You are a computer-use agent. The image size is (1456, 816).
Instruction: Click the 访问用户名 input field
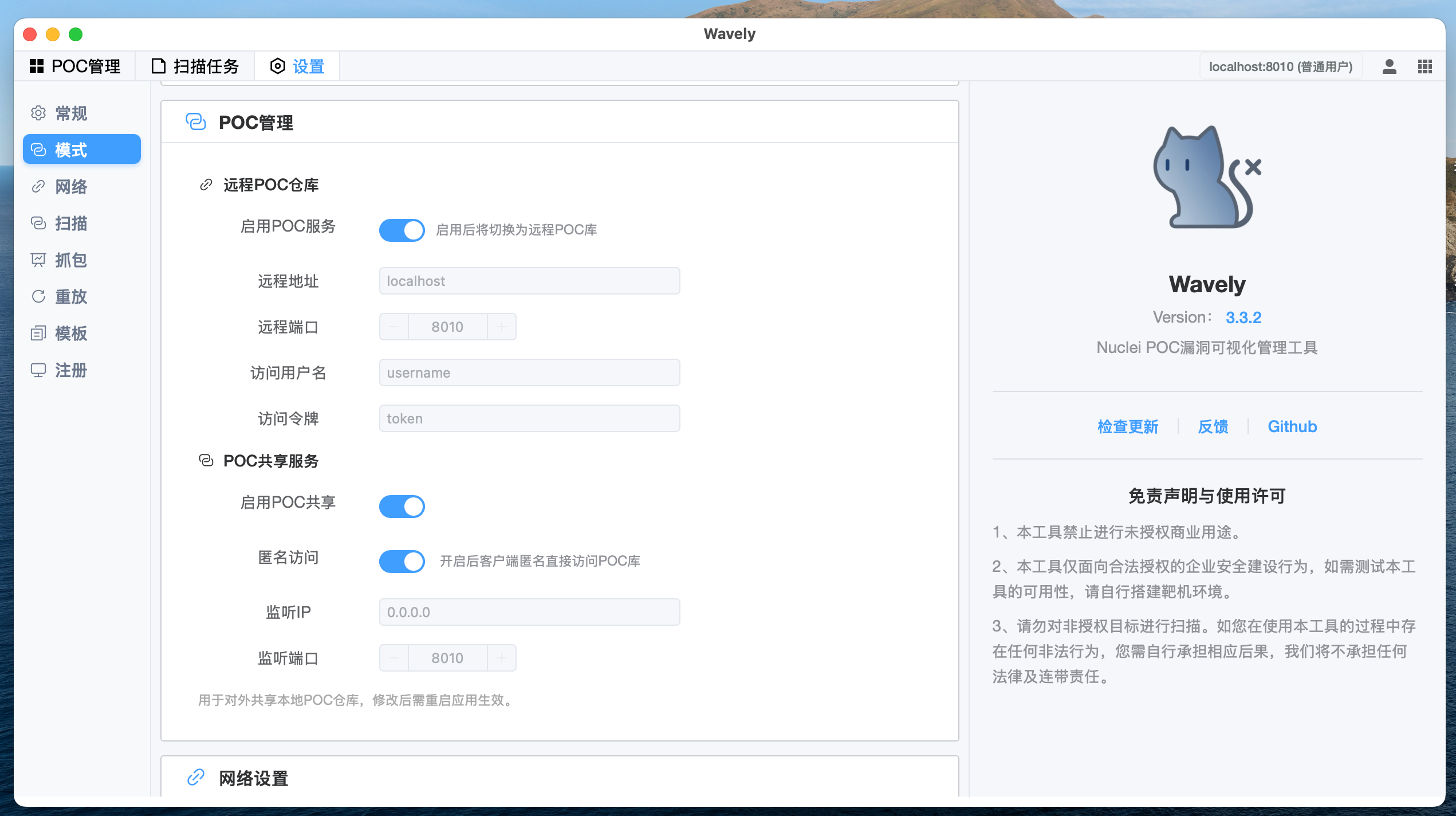tap(529, 372)
